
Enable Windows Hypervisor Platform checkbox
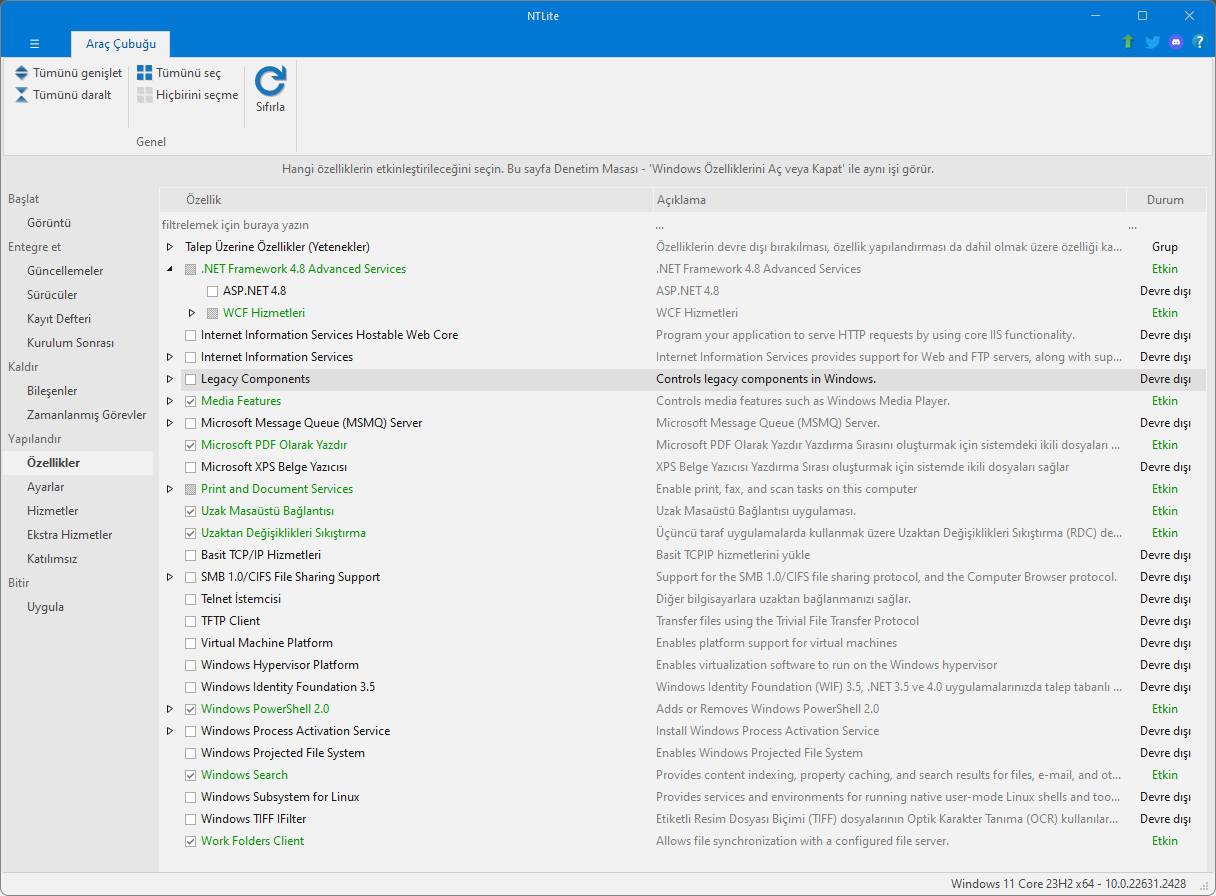coord(191,665)
